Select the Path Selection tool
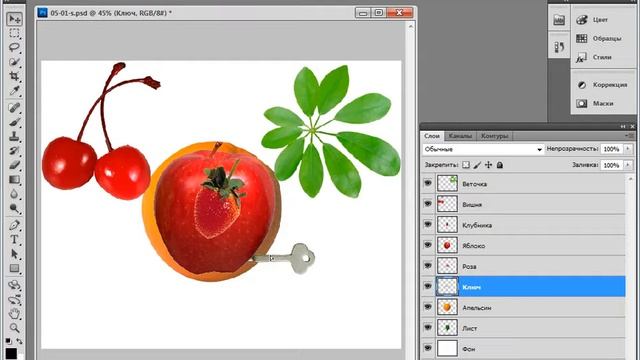 (x=14, y=254)
